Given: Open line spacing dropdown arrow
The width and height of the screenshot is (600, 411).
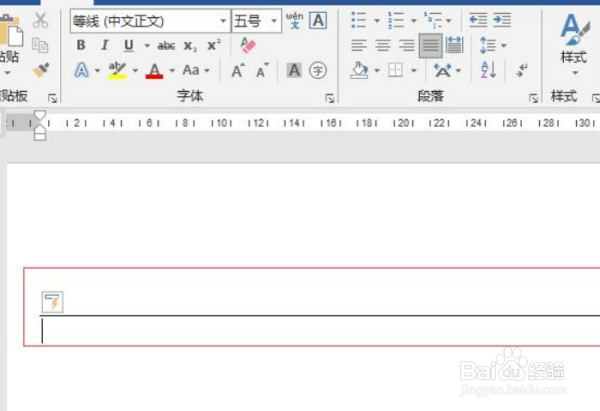Looking at the screenshot, I should point(504,46).
